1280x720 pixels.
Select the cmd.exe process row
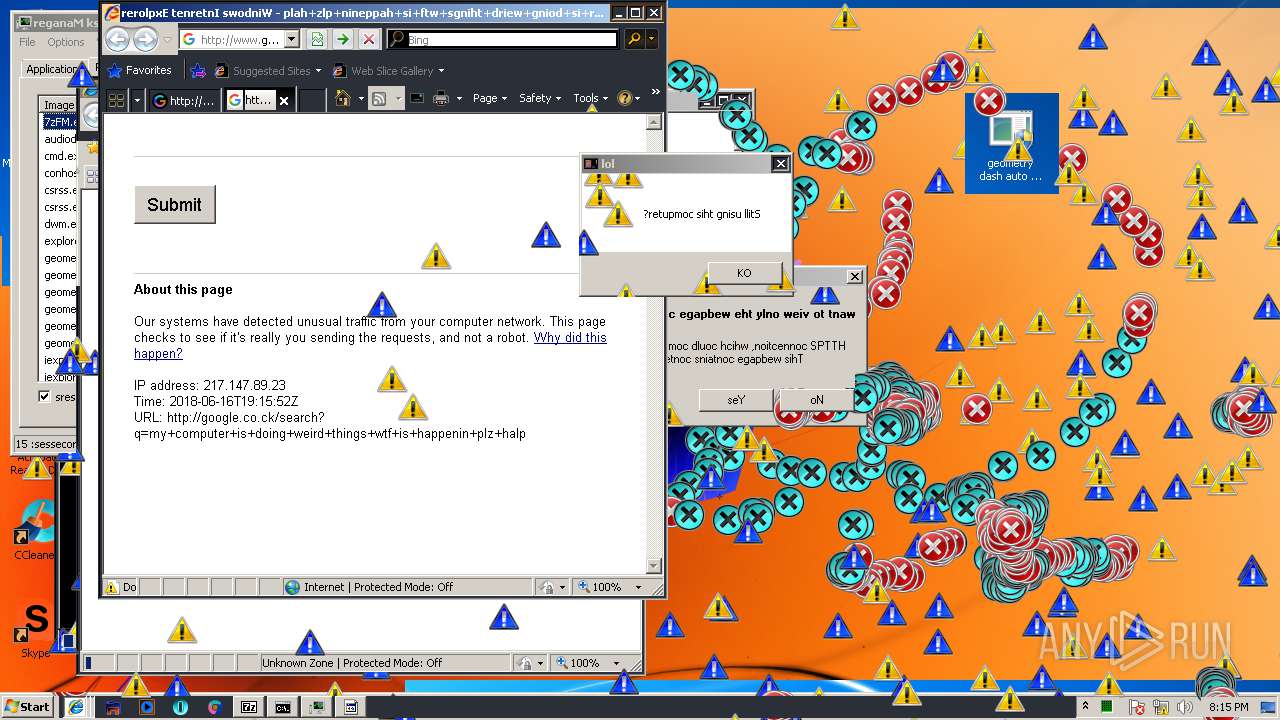pos(60,156)
